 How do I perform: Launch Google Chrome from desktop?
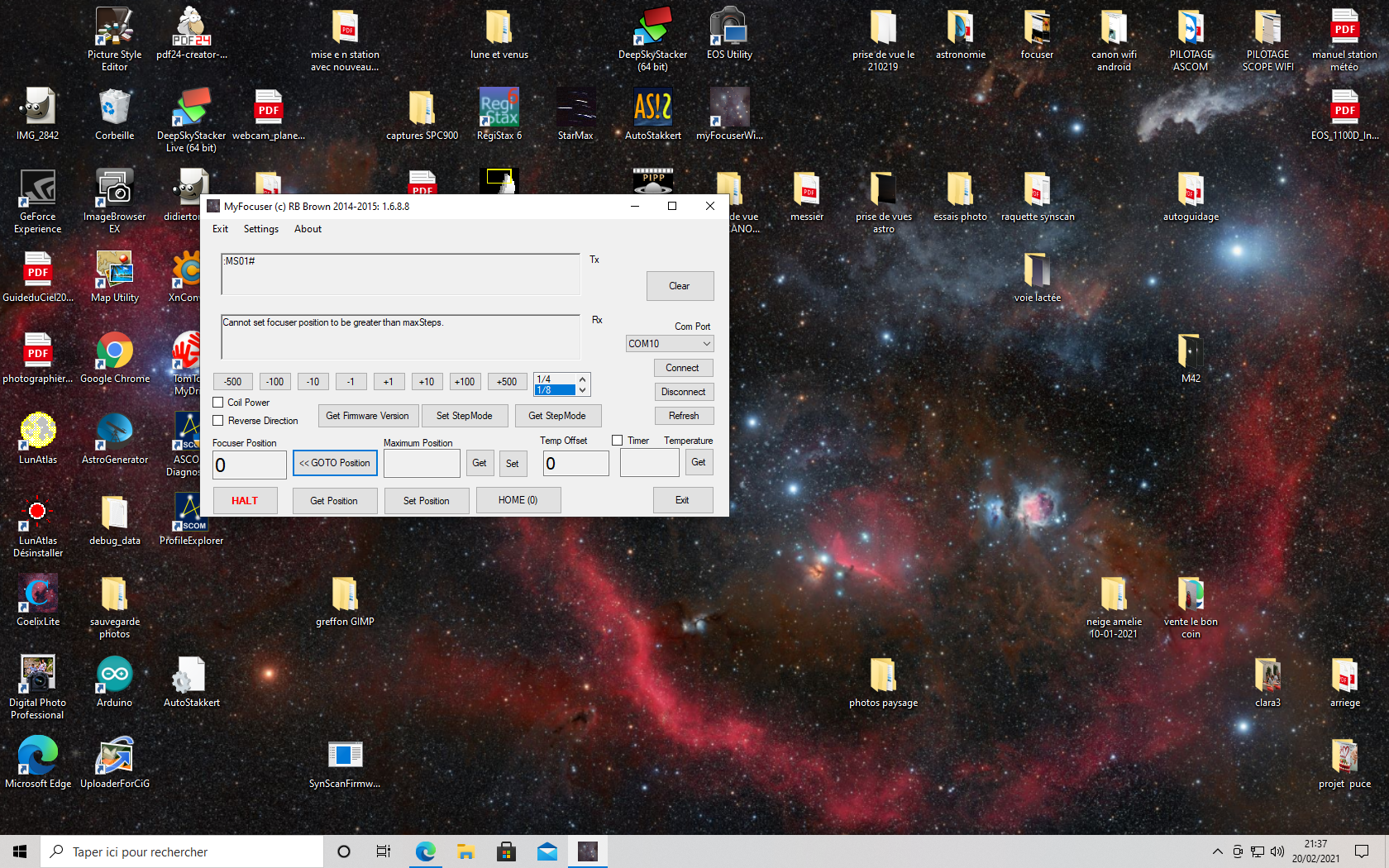(x=114, y=357)
